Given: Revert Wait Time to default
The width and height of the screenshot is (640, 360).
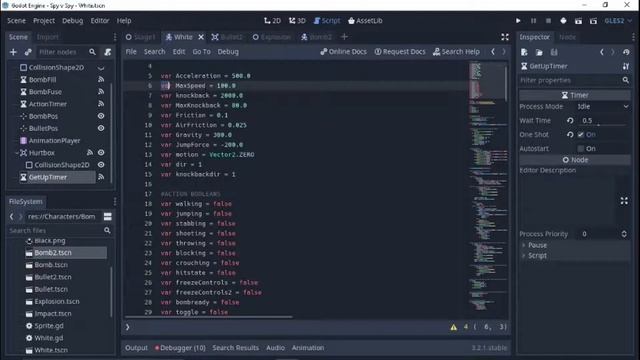Looking at the screenshot, I should tap(570, 121).
